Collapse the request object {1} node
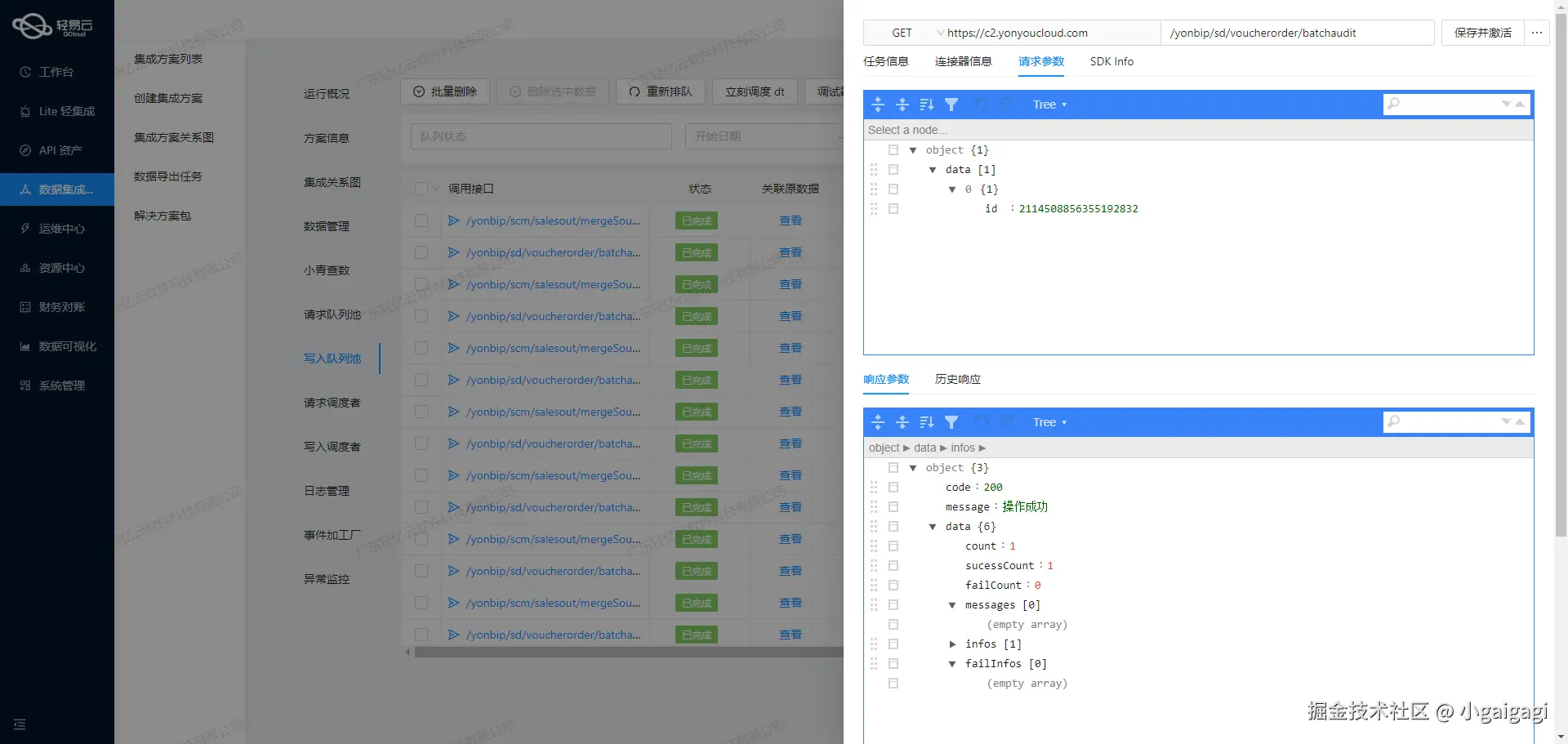 pos(913,150)
